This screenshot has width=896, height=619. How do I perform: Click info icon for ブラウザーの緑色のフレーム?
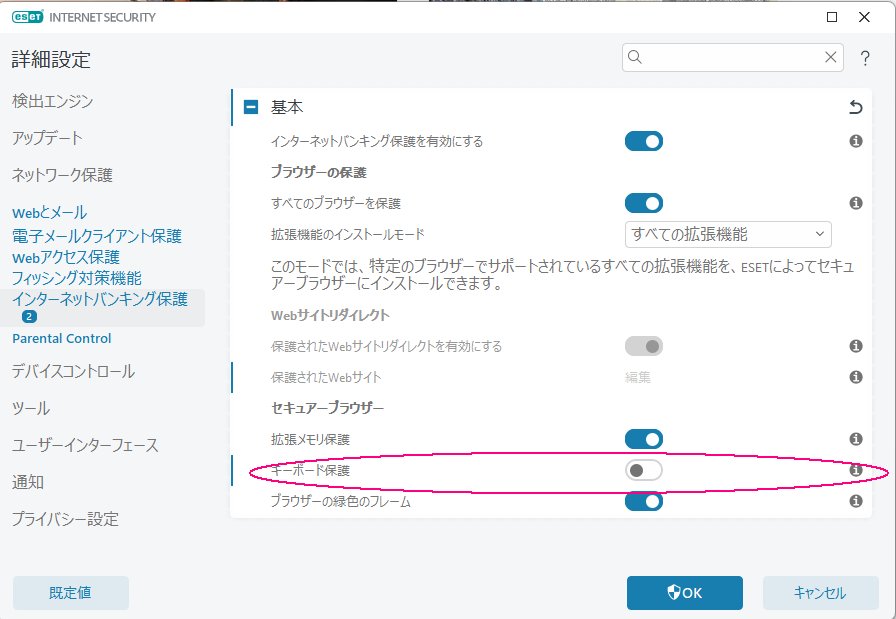(855, 501)
